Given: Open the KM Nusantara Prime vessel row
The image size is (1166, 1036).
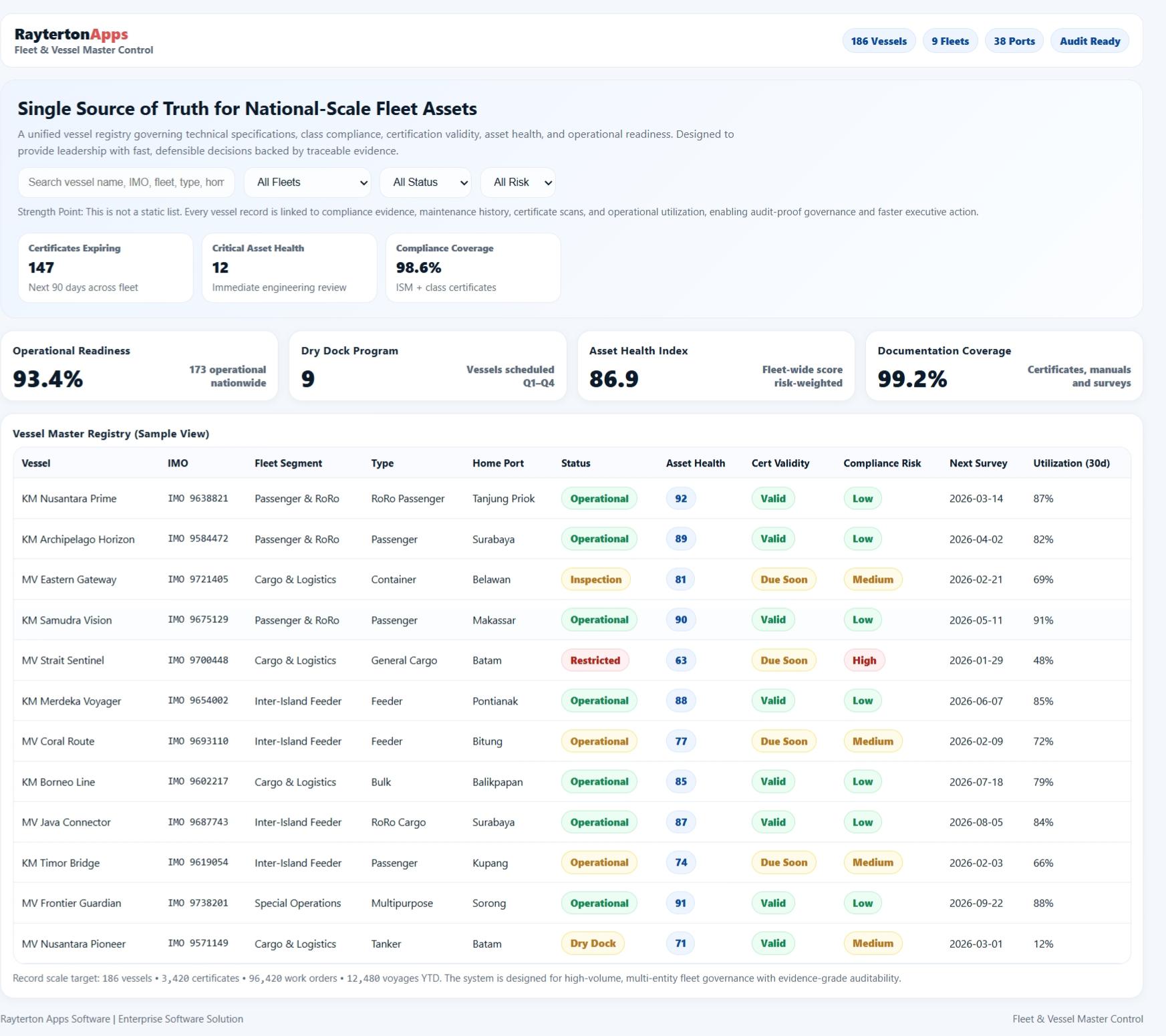Looking at the screenshot, I should pyautogui.click(x=69, y=498).
